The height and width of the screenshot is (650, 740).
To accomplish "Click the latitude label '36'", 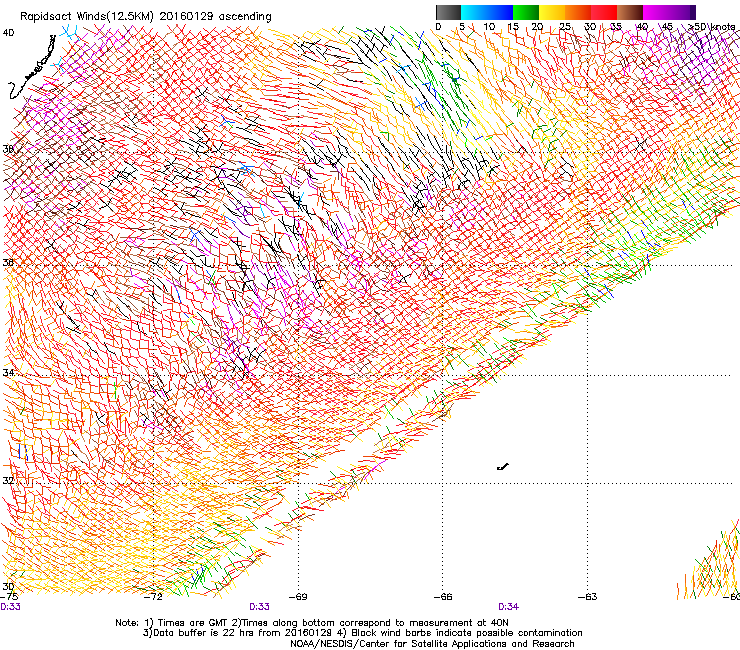I will (8, 262).
